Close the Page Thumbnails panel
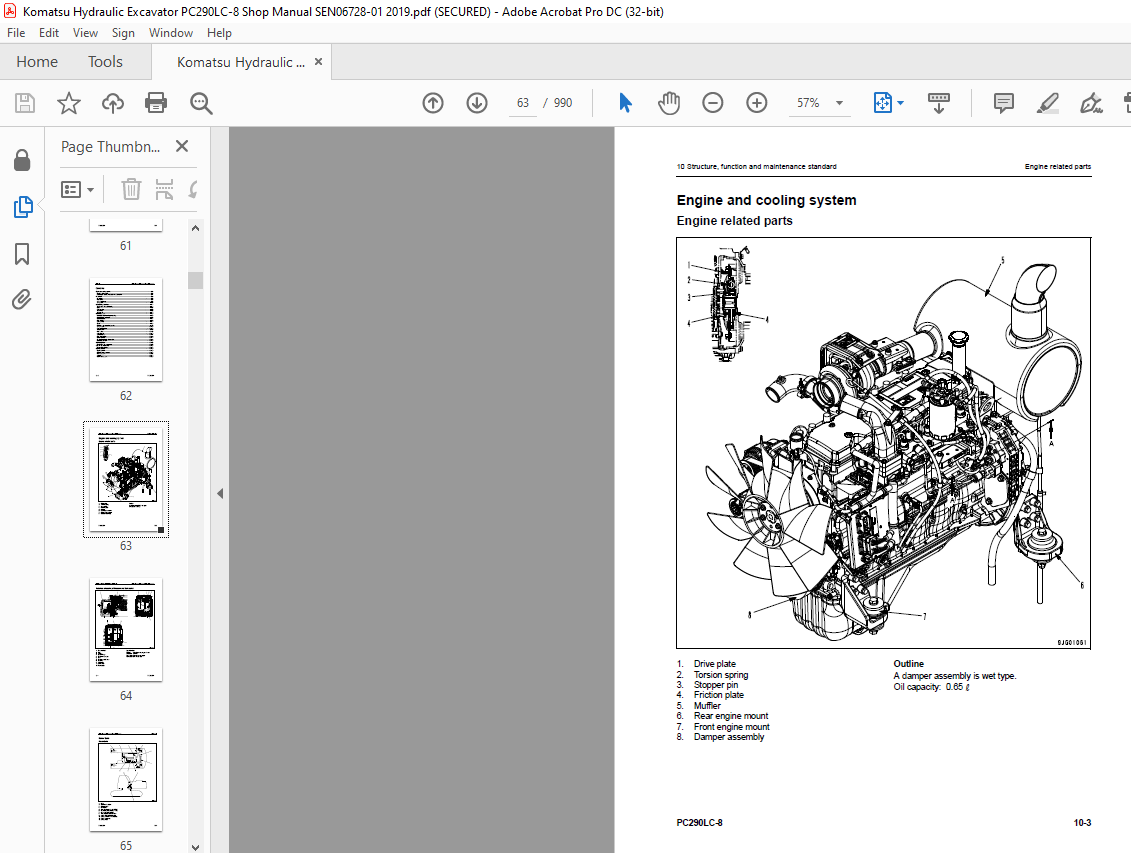Screen dimensions: 1131x853 (x=182, y=146)
